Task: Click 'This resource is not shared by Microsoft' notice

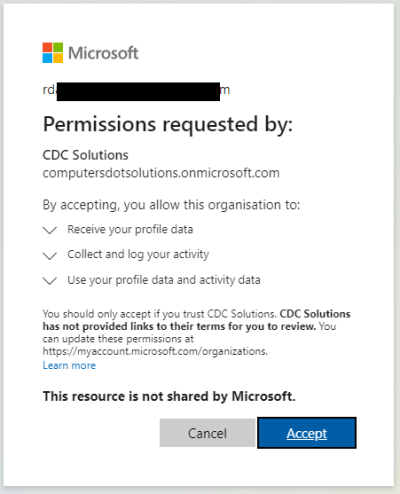Action: tap(169, 396)
